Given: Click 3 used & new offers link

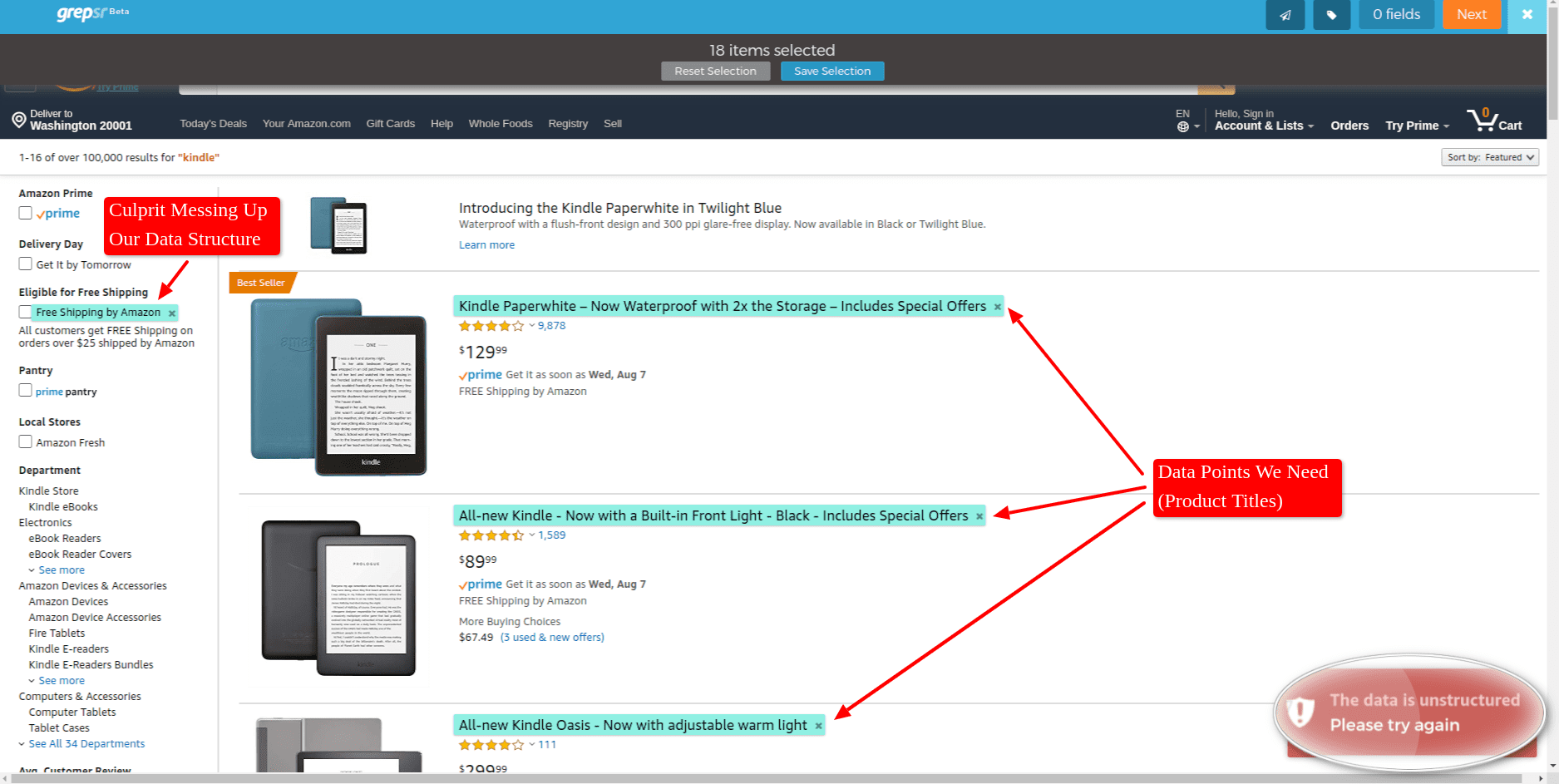Looking at the screenshot, I should coord(552,638).
